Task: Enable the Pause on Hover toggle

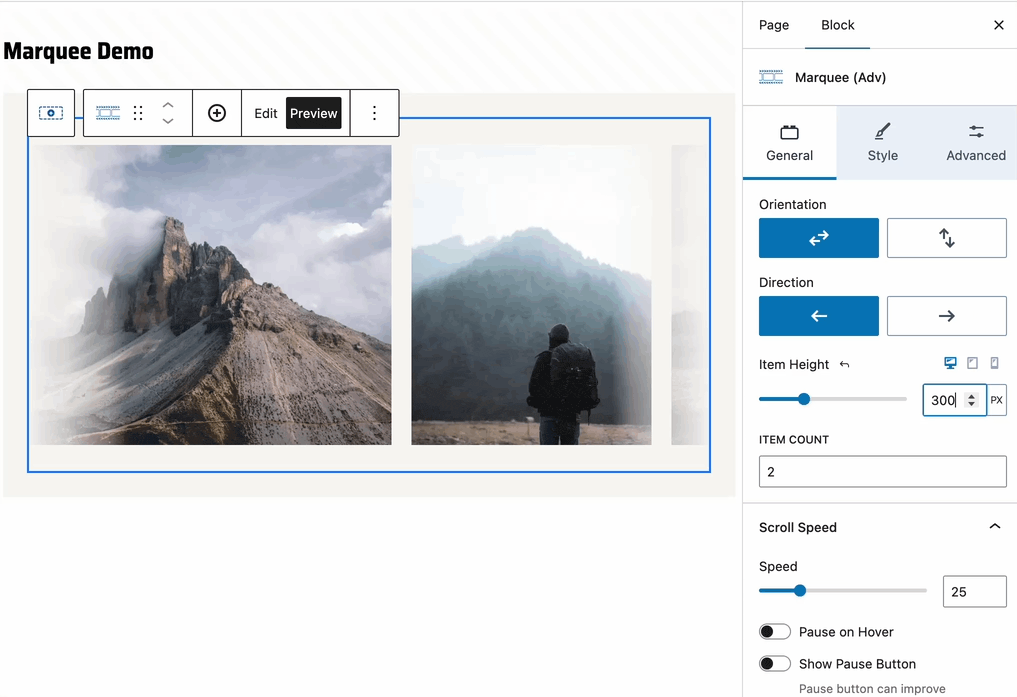Action: pyautogui.click(x=775, y=632)
